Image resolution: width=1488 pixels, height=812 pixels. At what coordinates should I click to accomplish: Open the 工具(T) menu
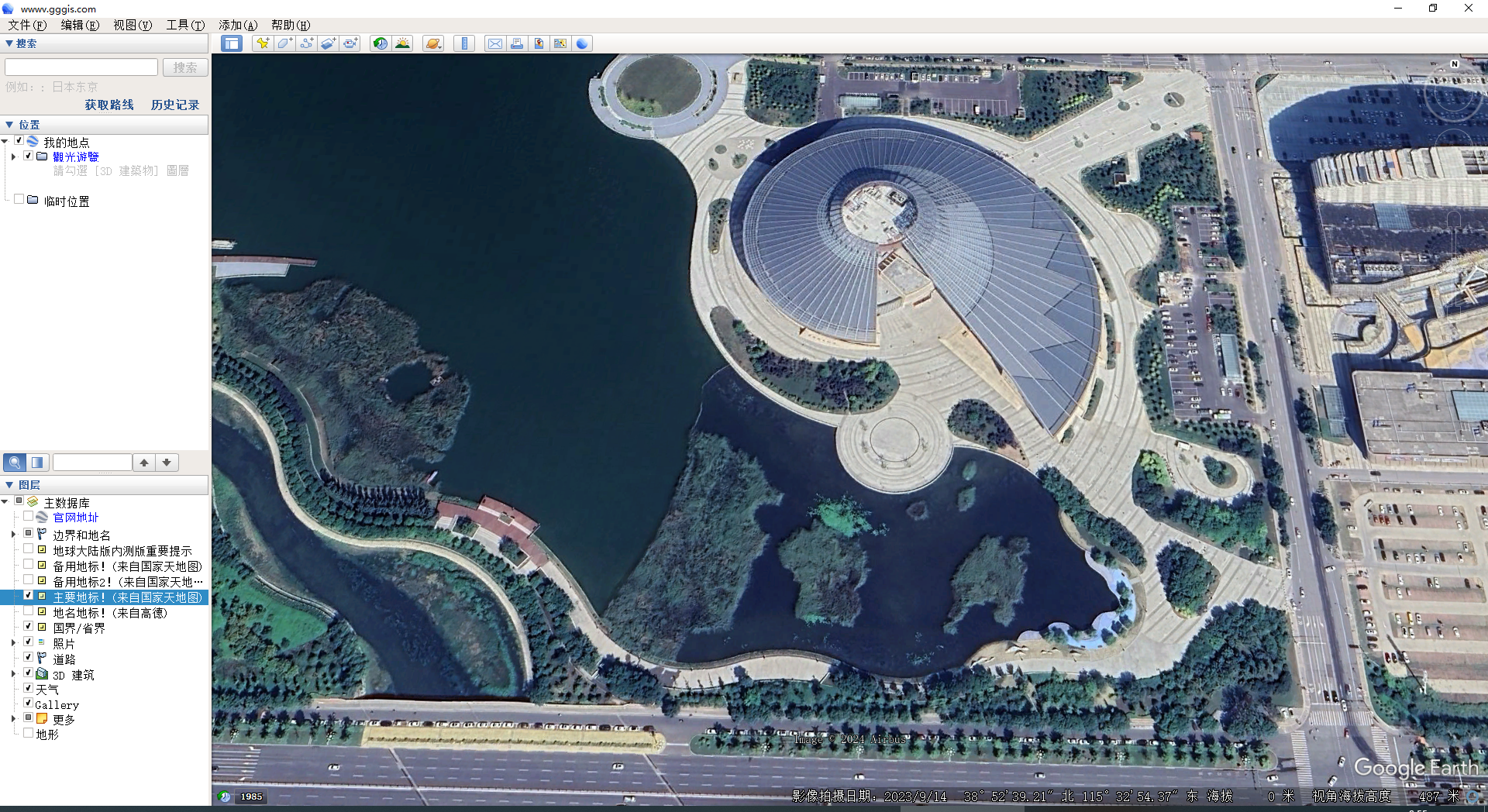tap(185, 25)
